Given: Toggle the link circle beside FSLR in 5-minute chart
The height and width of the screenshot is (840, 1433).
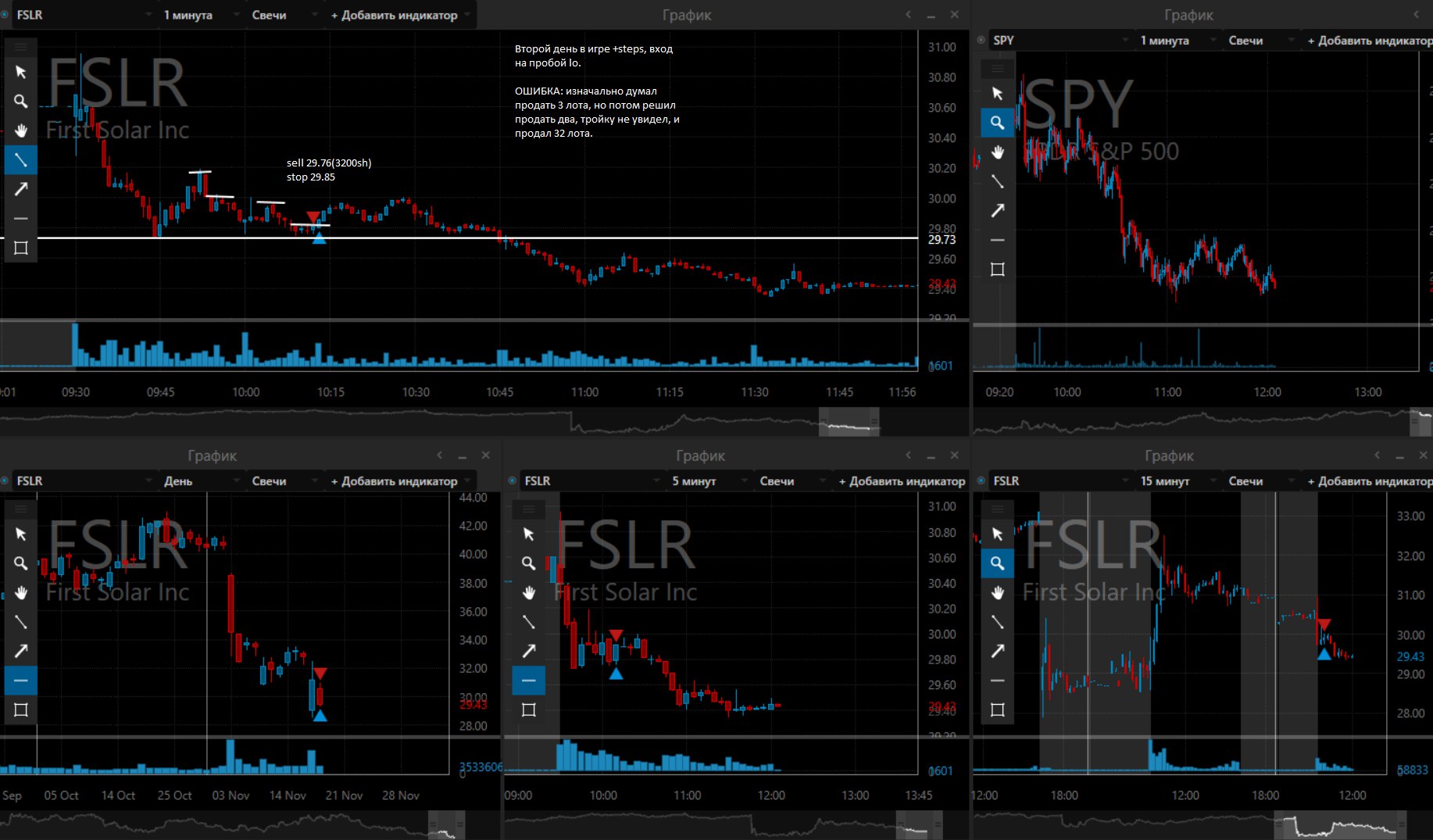Looking at the screenshot, I should click(513, 481).
